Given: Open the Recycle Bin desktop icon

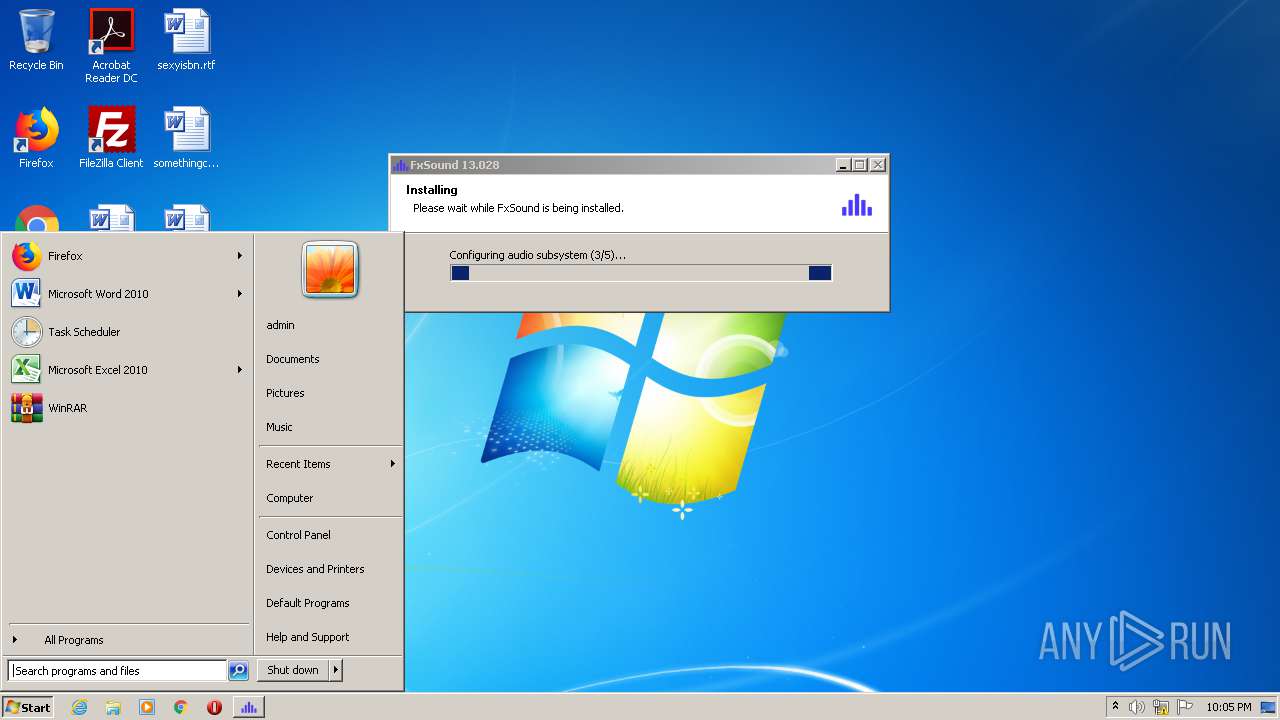Looking at the screenshot, I should [36, 40].
